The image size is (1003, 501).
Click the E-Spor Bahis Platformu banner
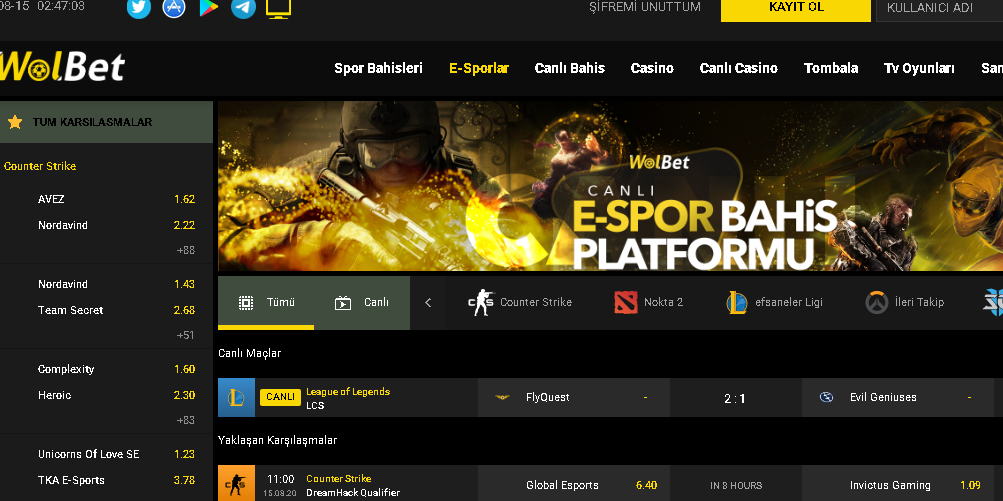tap(610, 186)
